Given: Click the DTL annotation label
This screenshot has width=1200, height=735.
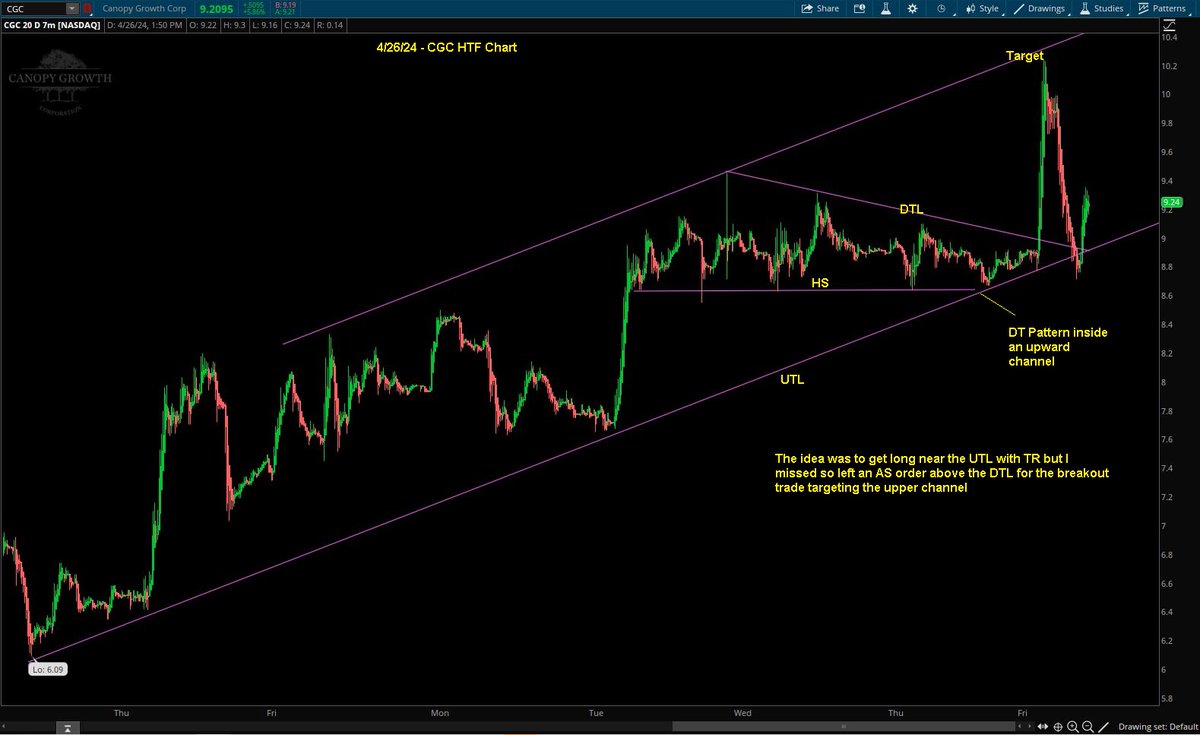Looking at the screenshot, I should click(911, 210).
